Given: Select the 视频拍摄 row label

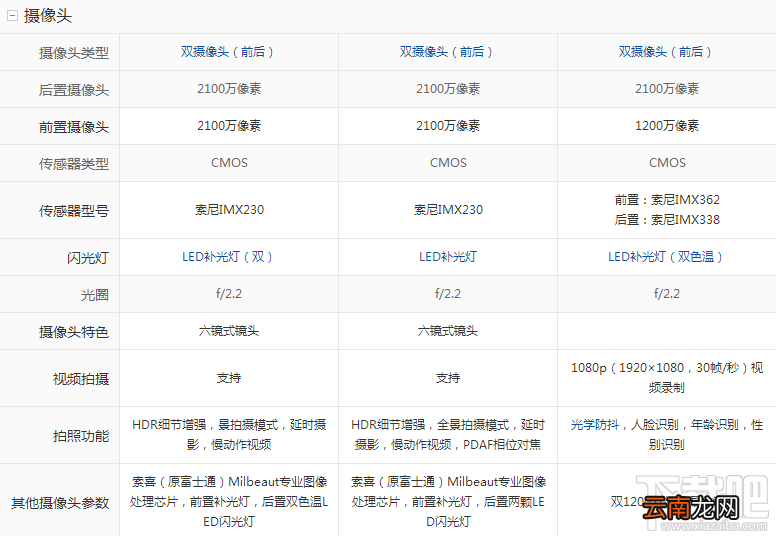Looking at the screenshot, I should 81,379.
